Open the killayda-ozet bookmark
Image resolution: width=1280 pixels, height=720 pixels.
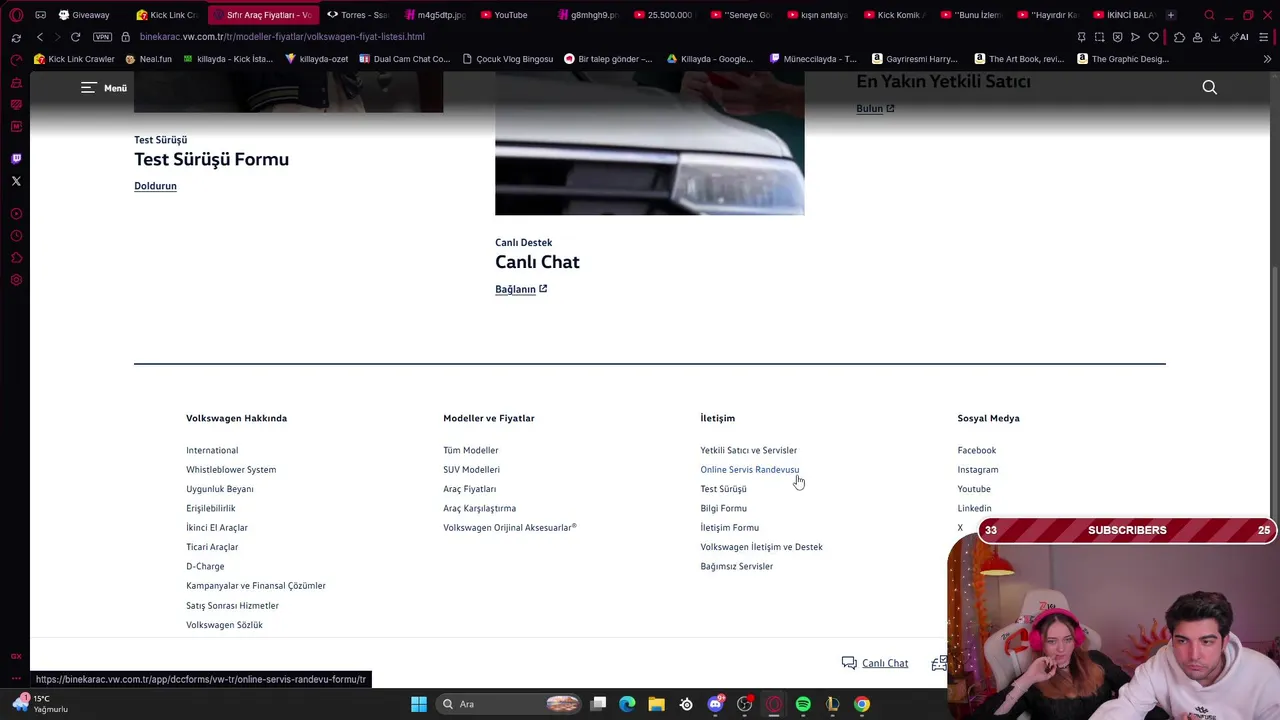316,59
